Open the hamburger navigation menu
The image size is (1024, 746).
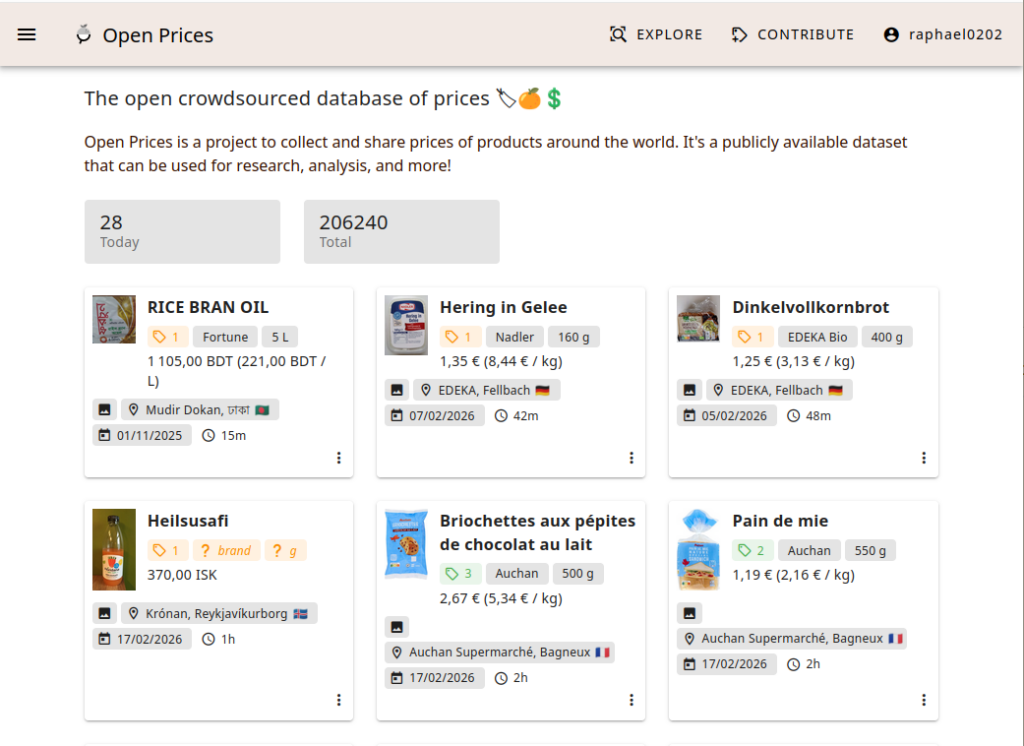click(27, 34)
